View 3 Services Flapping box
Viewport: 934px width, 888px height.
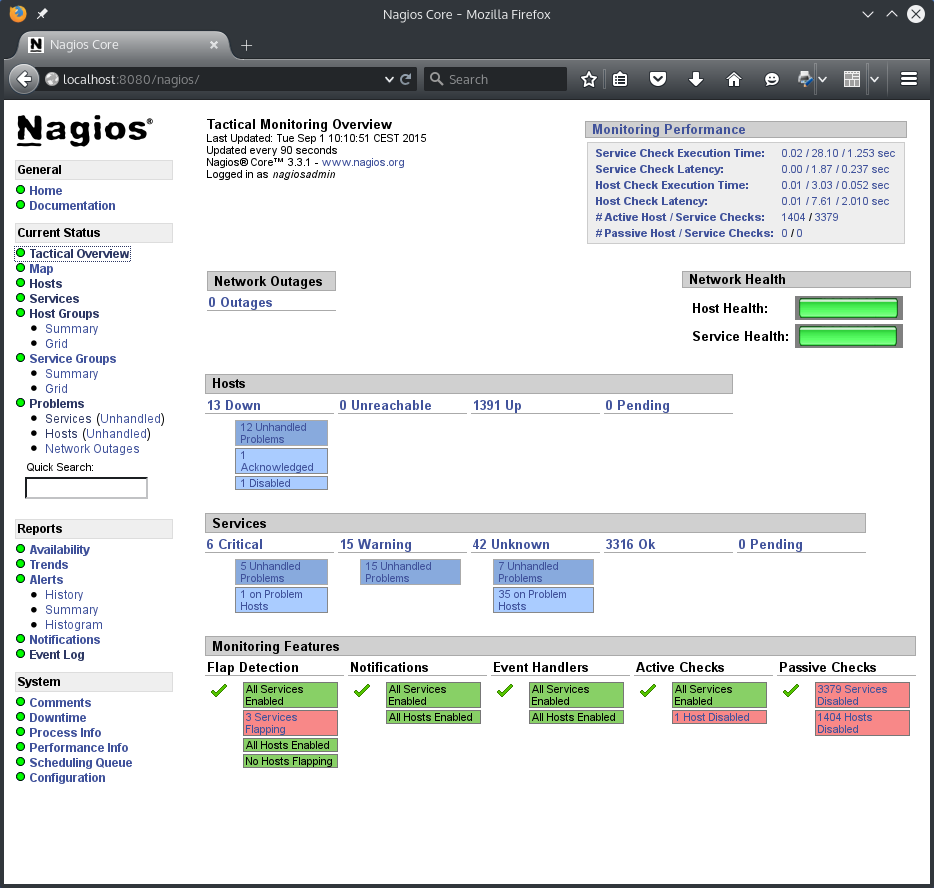290,723
